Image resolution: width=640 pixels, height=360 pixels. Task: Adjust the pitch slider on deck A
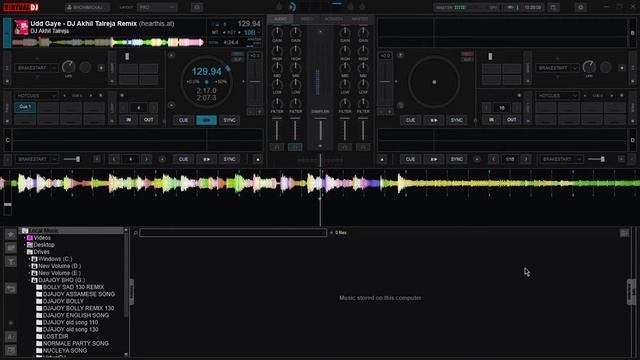pyautogui.click(x=256, y=83)
